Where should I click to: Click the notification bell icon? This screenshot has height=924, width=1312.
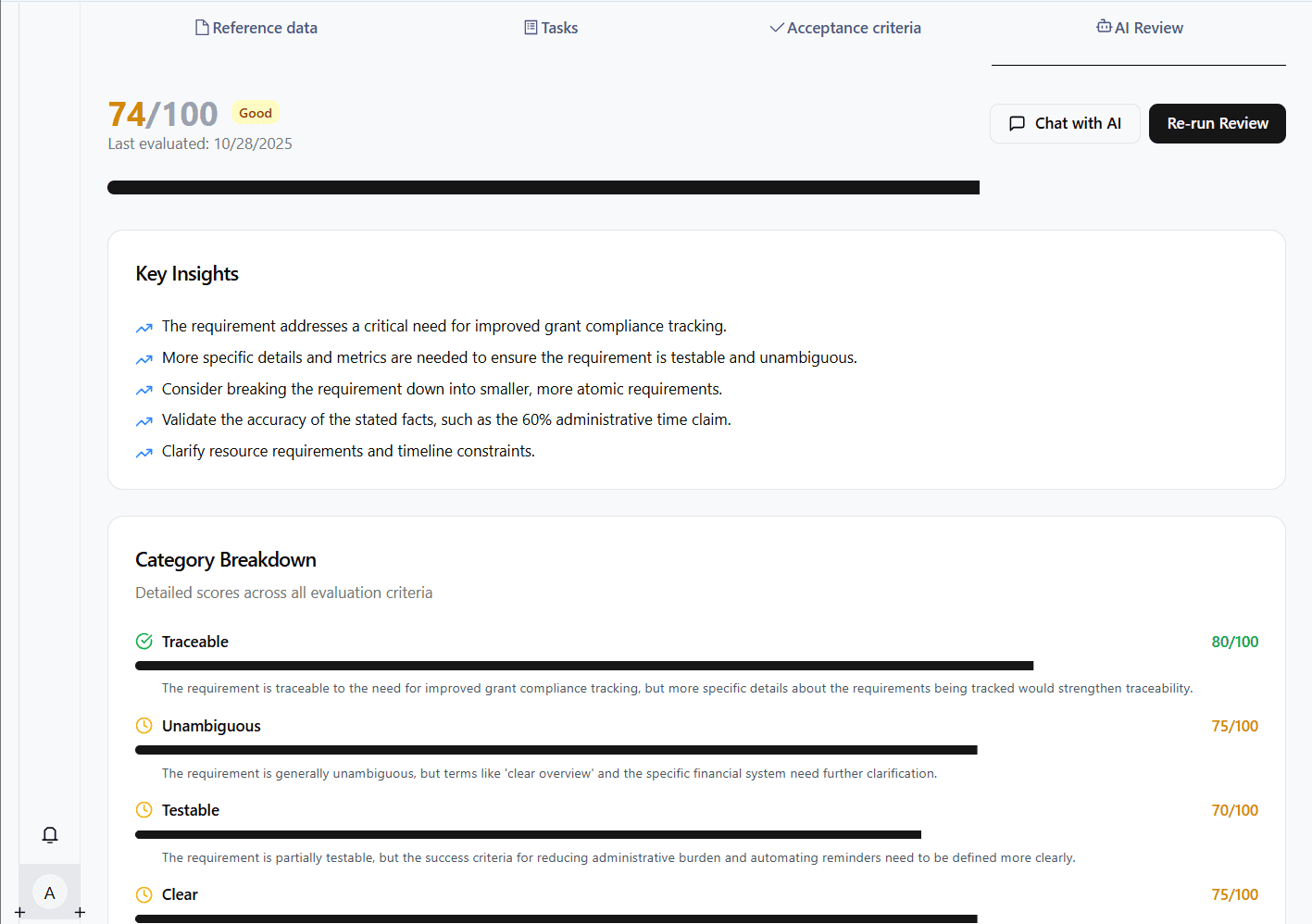49,834
